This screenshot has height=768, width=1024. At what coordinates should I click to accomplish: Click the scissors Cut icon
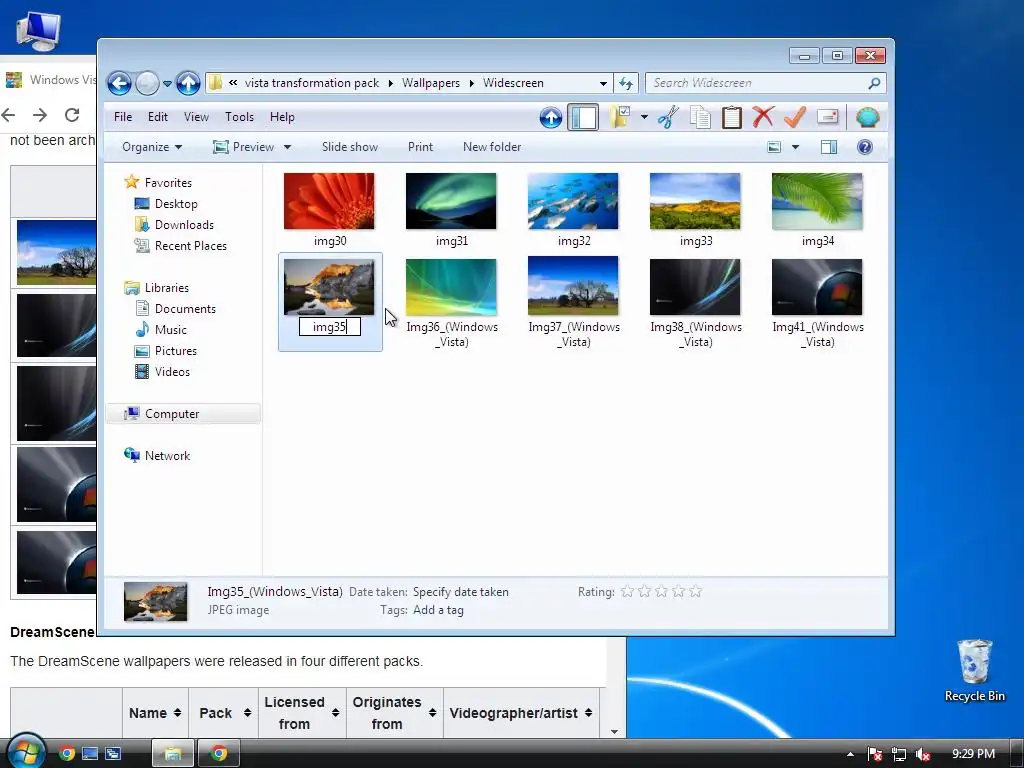[668, 118]
